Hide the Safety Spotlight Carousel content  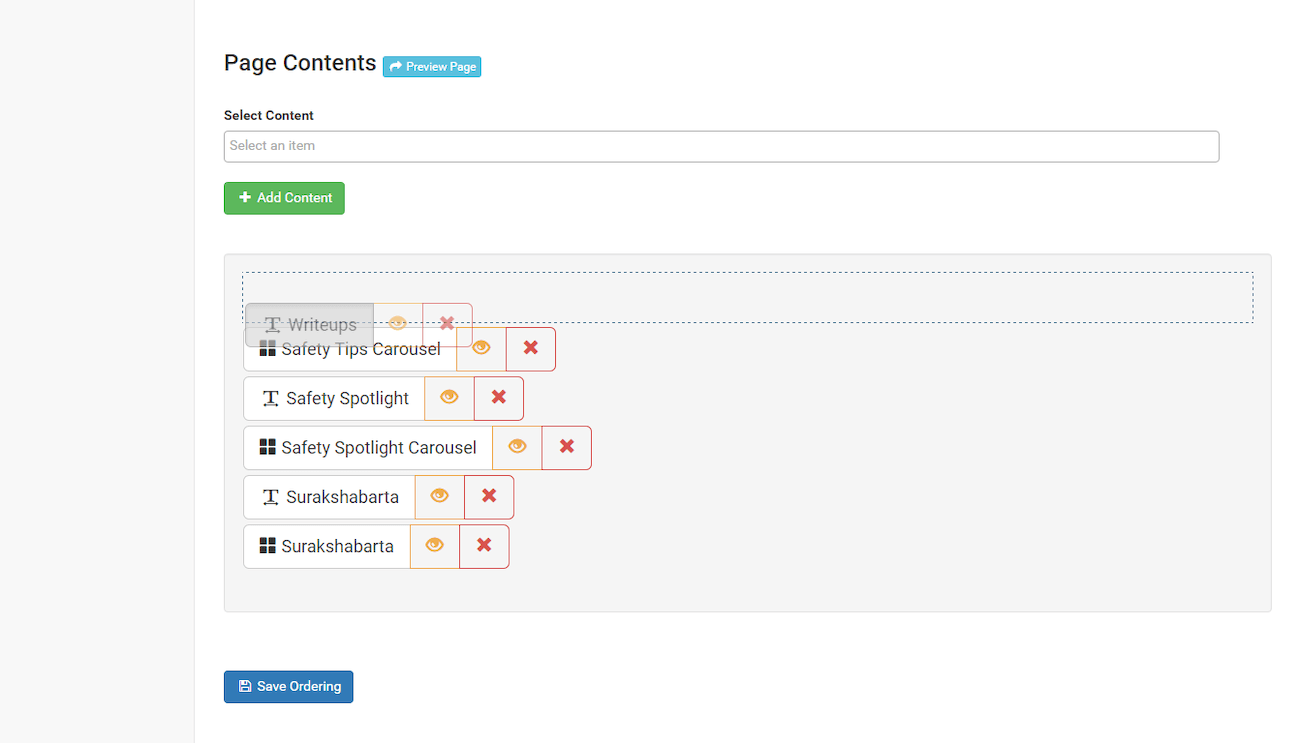(517, 447)
